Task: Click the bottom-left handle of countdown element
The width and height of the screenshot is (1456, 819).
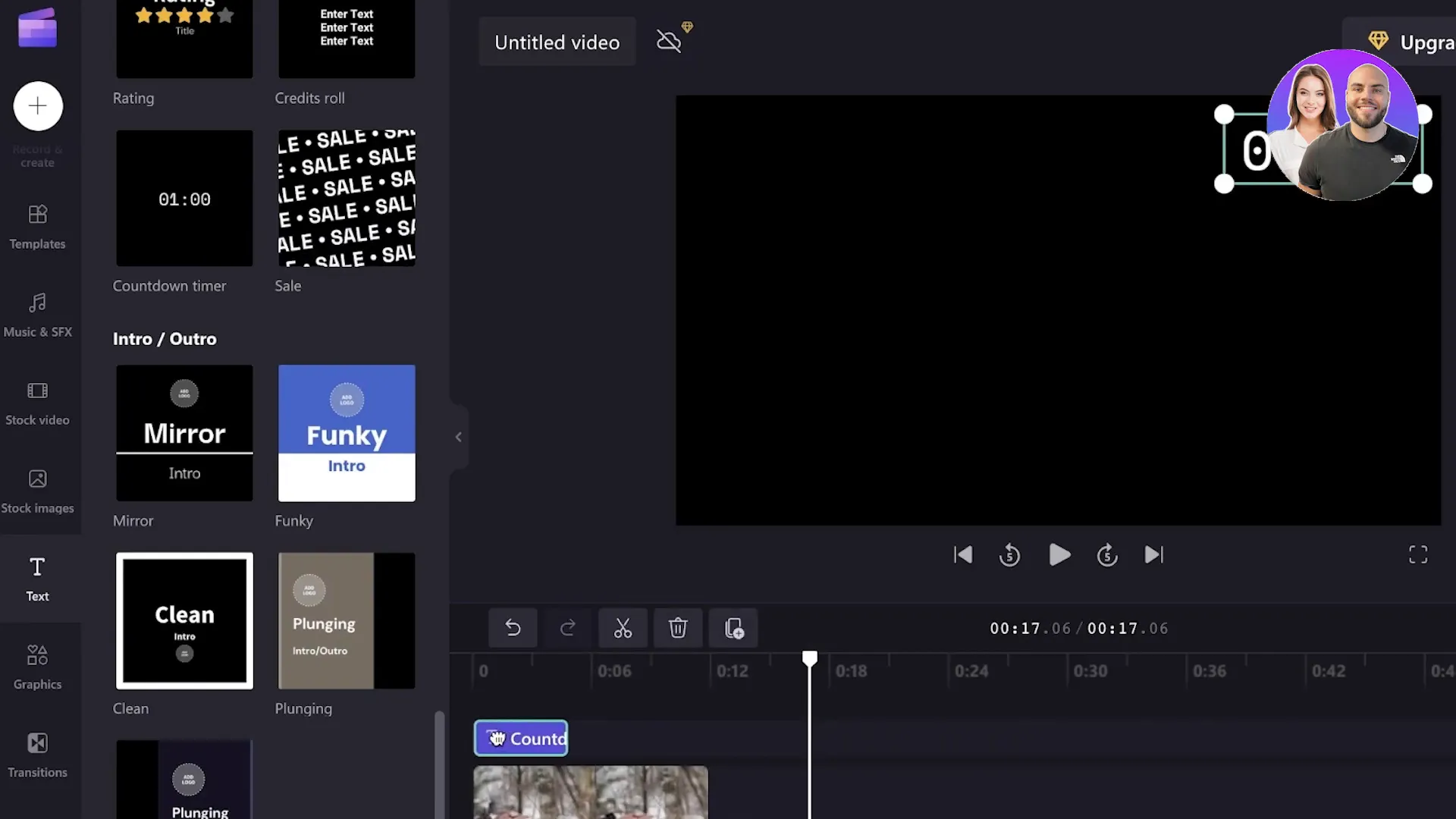Action: [1224, 184]
